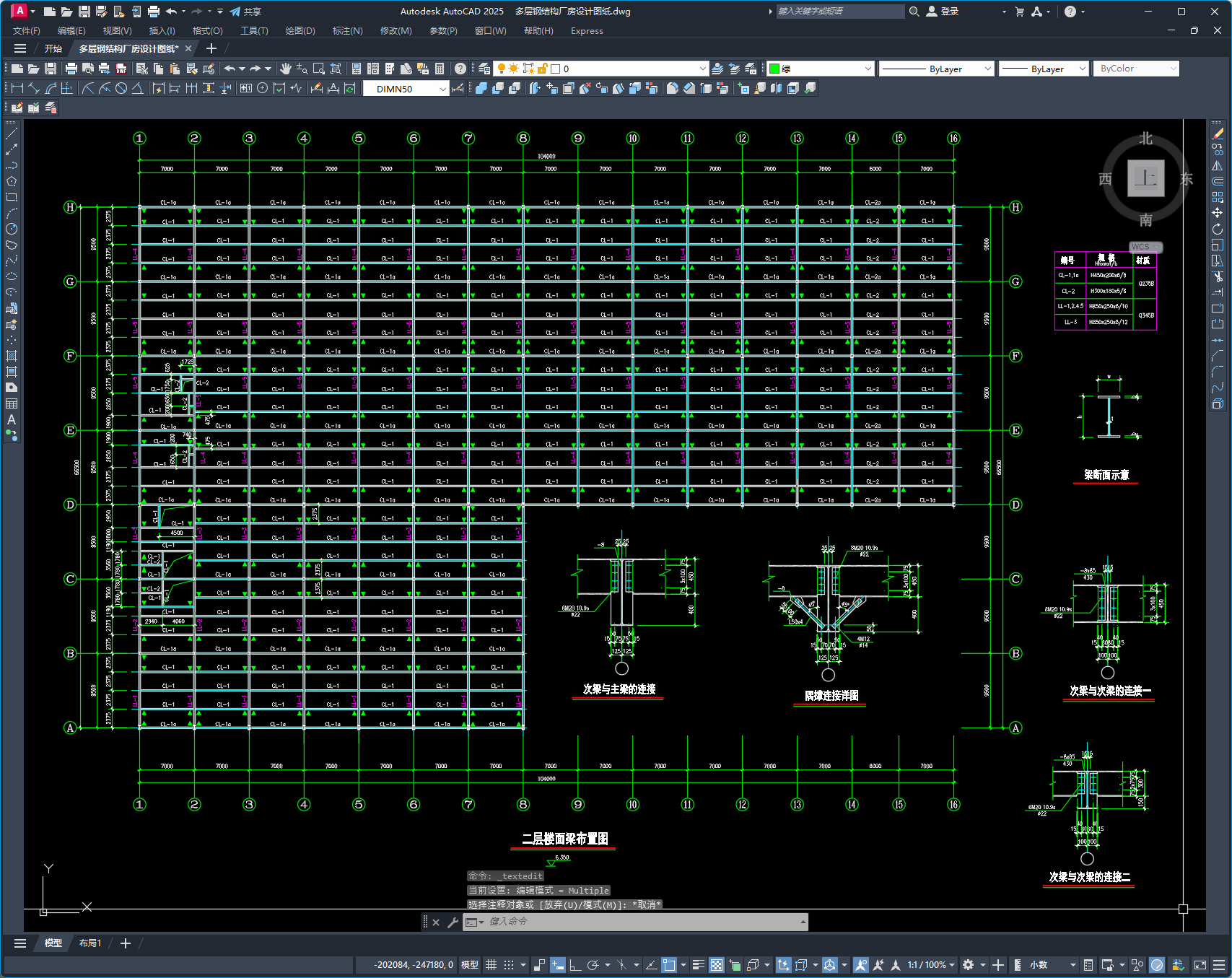This screenshot has height=978, width=1232.
Task: Select the Circle tool in draw toolbar
Action: (x=12, y=229)
